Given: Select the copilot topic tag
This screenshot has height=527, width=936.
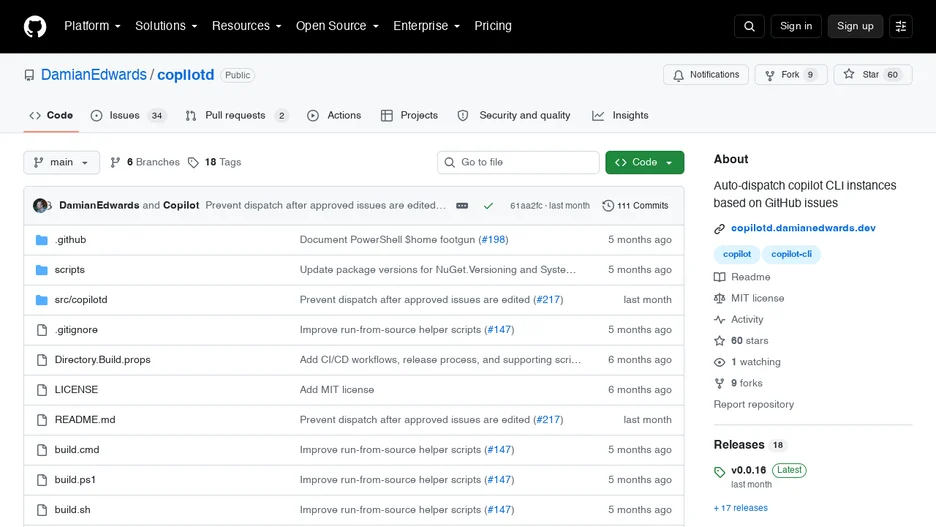Looking at the screenshot, I should coord(737,254).
